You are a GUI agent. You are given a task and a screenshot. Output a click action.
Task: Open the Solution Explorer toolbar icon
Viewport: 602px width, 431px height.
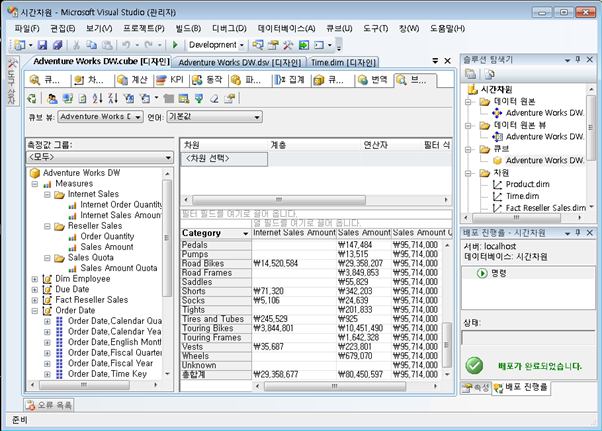pos(257,45)
